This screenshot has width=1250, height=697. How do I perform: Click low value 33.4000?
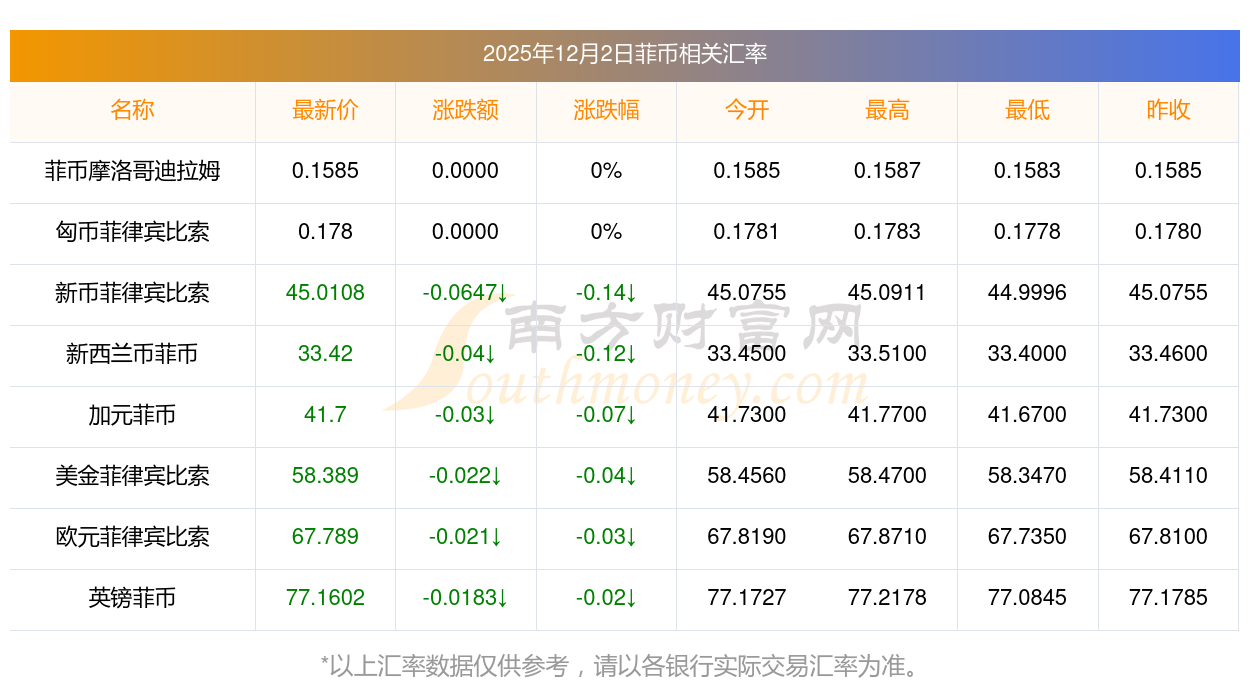coord(1027,354)
